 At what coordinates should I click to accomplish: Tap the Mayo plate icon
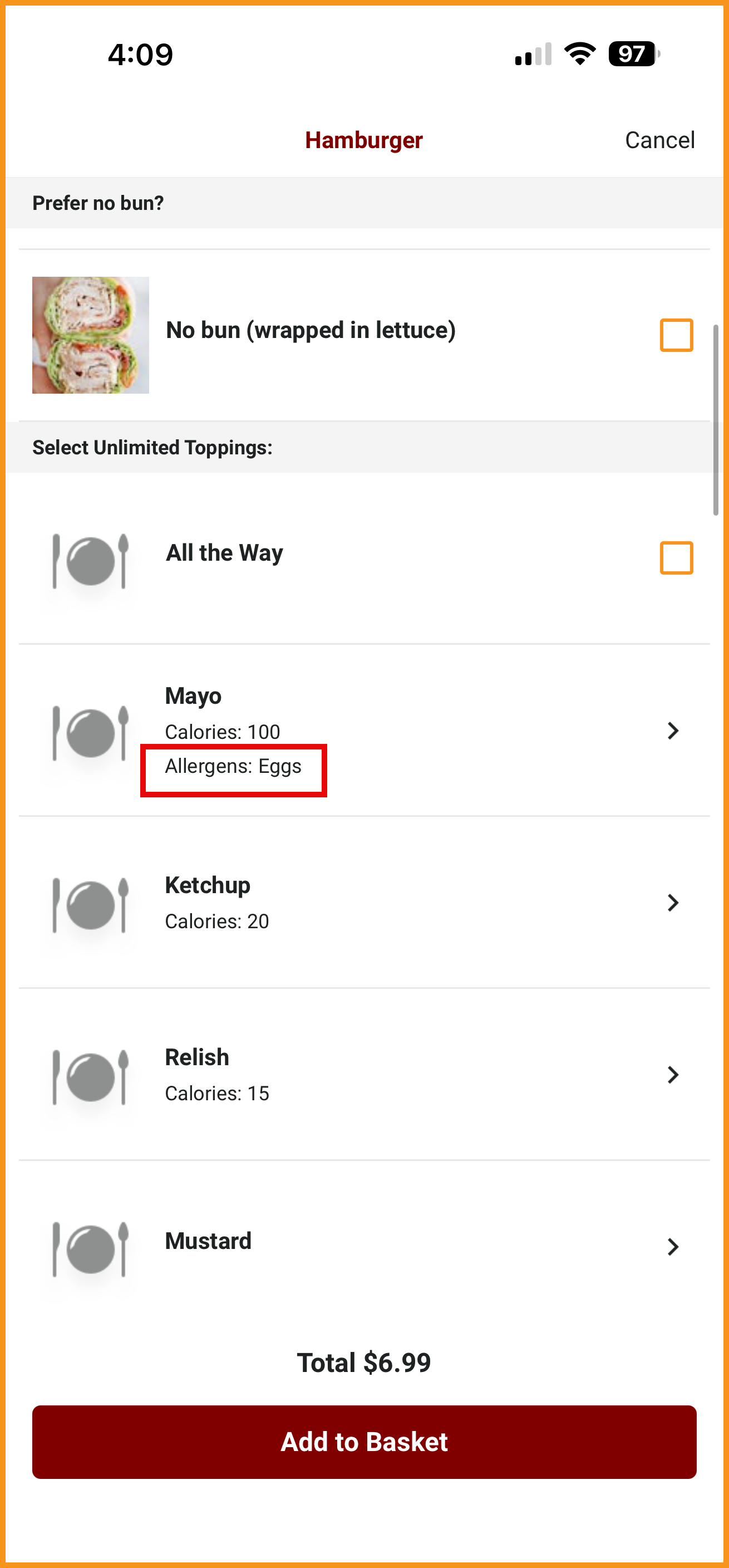pos(91,732)
